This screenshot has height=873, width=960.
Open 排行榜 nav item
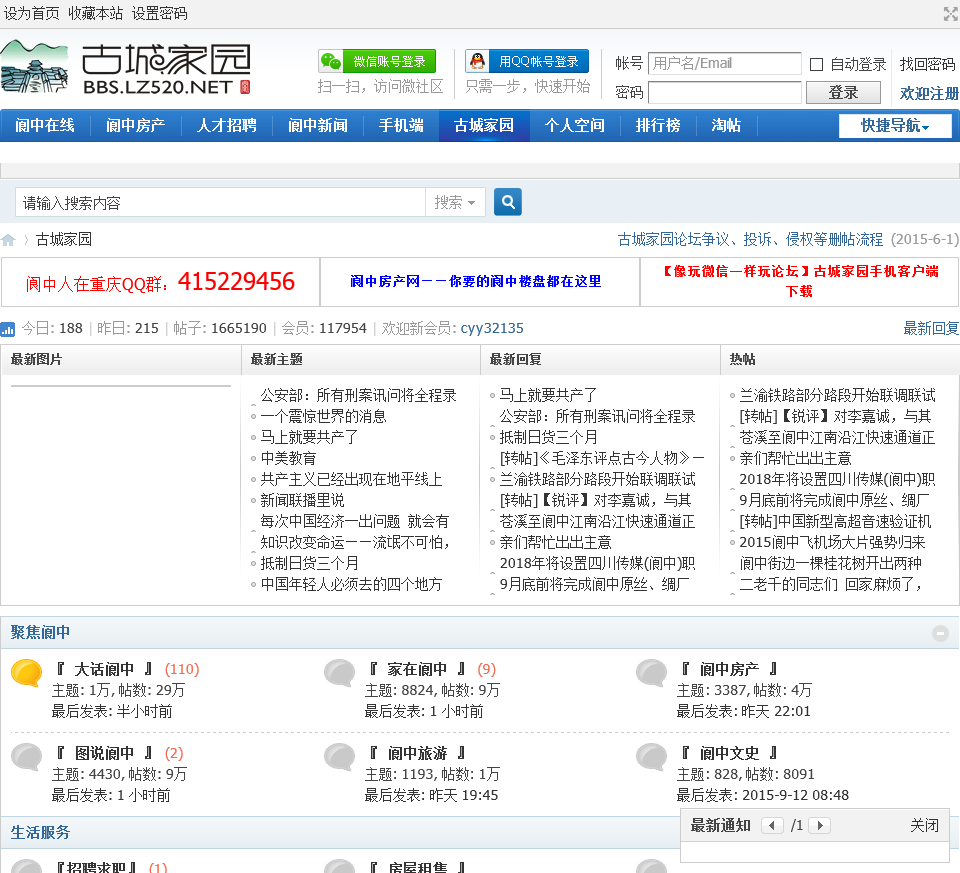click(x=658, y=126)
